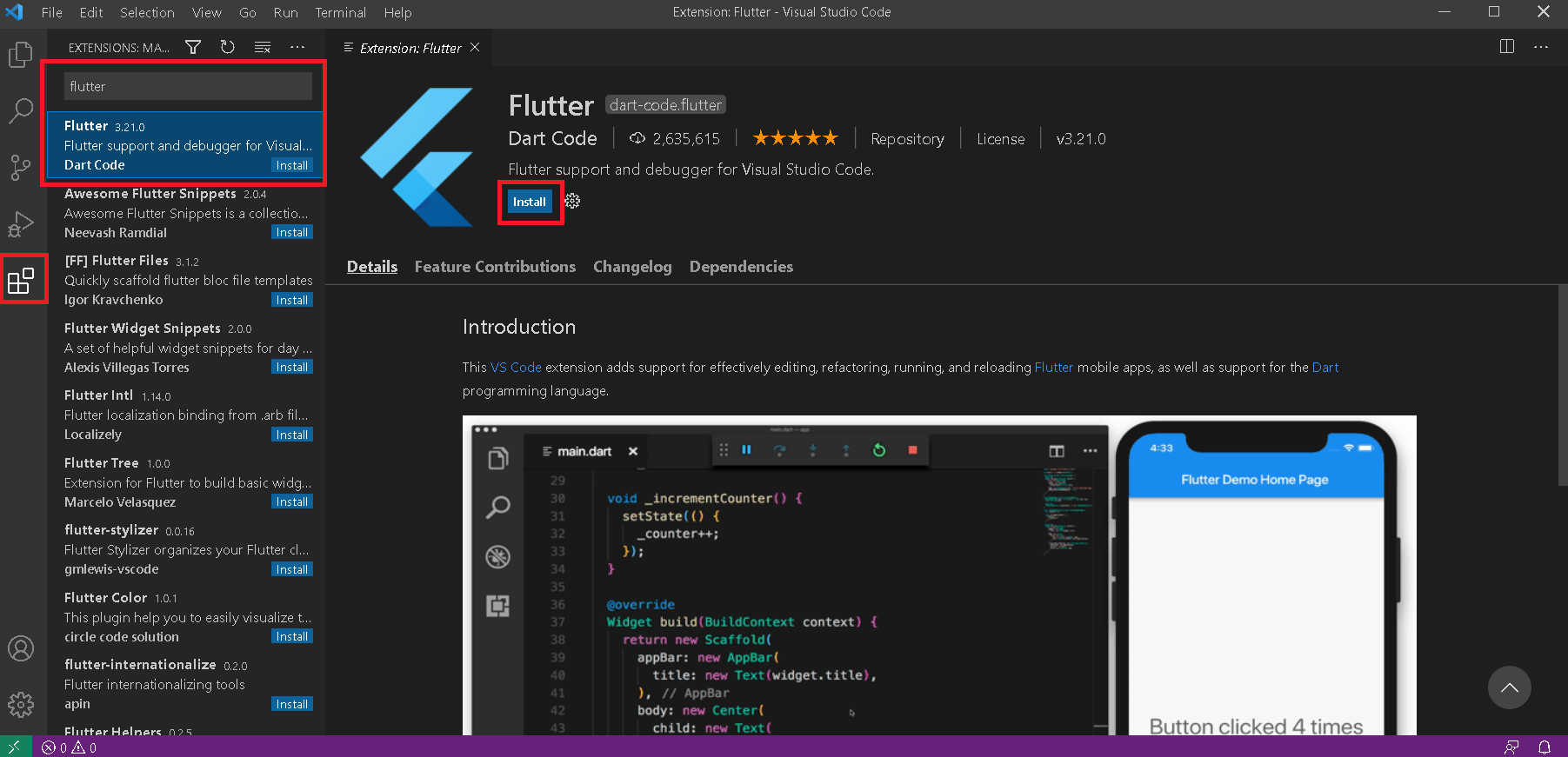Switch to the Dependencies tab
The image size is (1568, 757).
[x=741, y=267]
